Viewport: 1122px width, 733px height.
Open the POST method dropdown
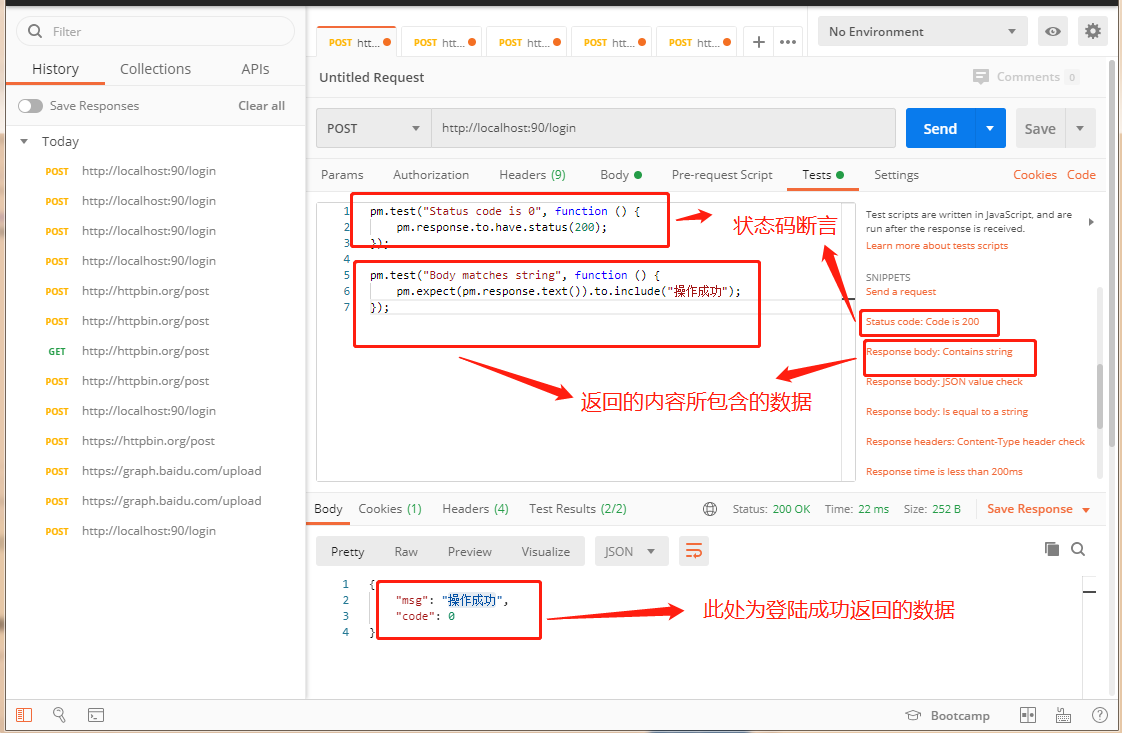(x=374, y=128)
